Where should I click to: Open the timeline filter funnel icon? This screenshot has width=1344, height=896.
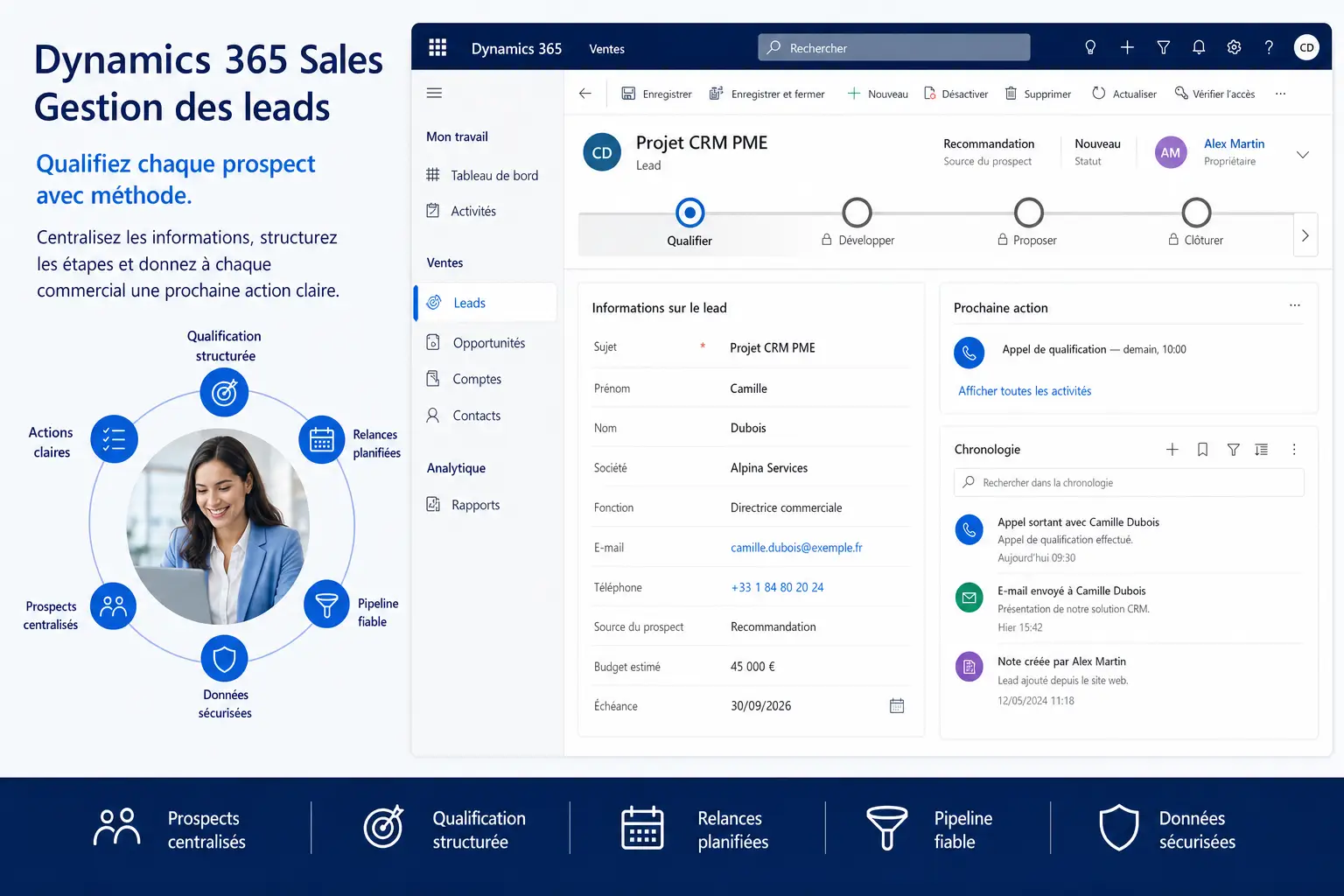click(1233, 449)
